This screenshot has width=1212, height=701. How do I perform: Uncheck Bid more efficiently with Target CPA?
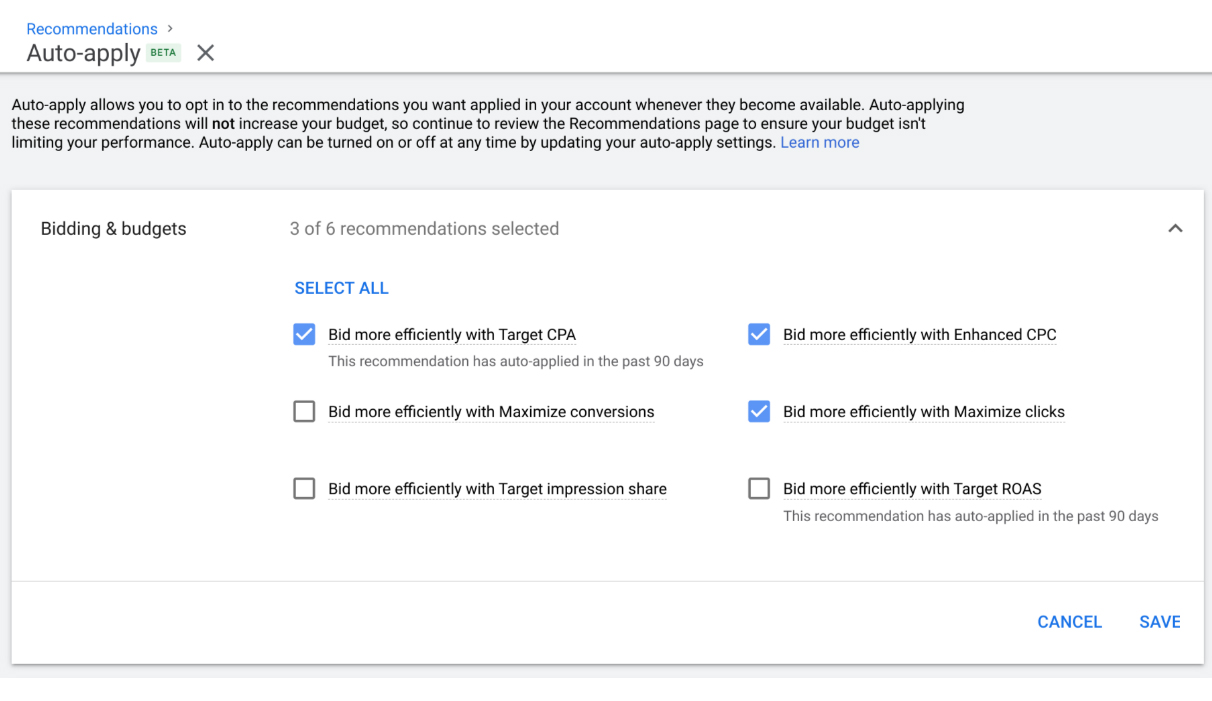pyautogui.click(x=304, y=335)
